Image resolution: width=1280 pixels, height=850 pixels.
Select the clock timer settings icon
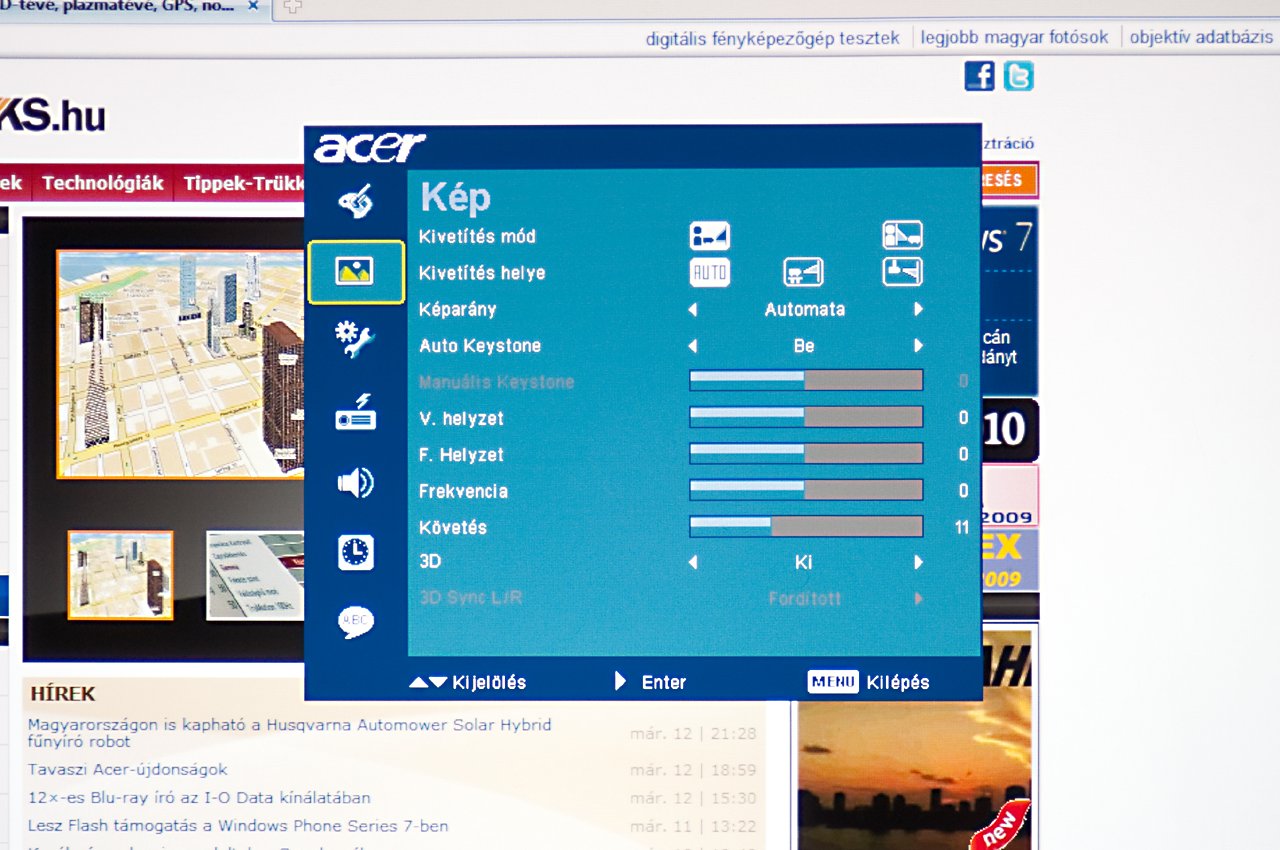(355, 552)
